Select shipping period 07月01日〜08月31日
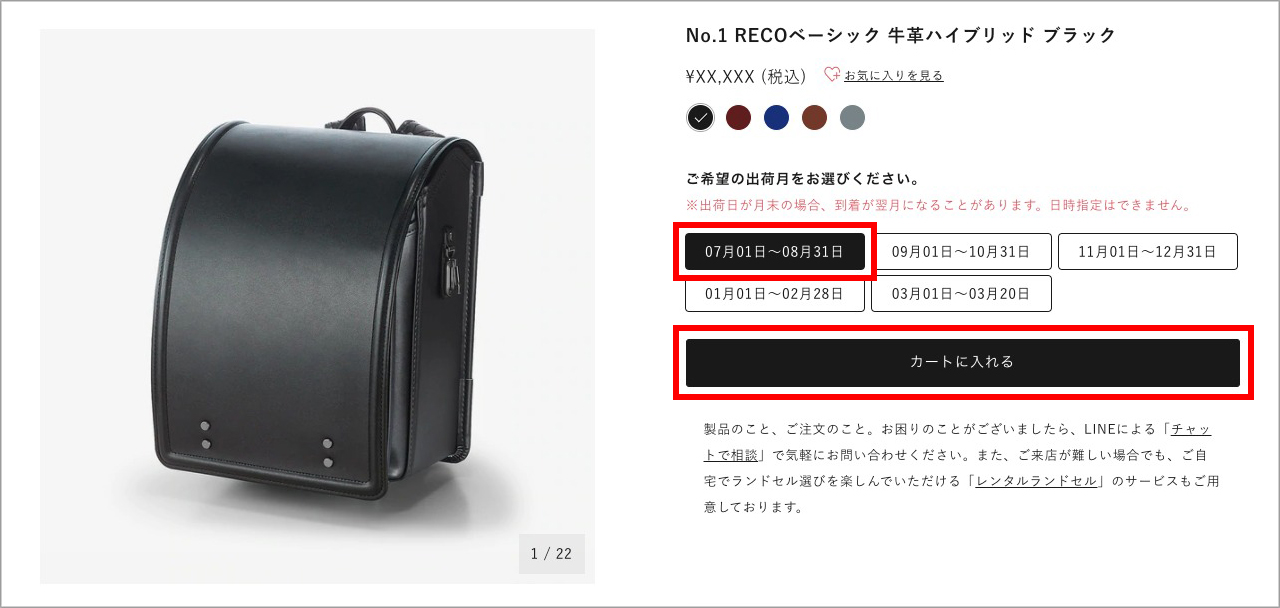 tap(775, 252)
